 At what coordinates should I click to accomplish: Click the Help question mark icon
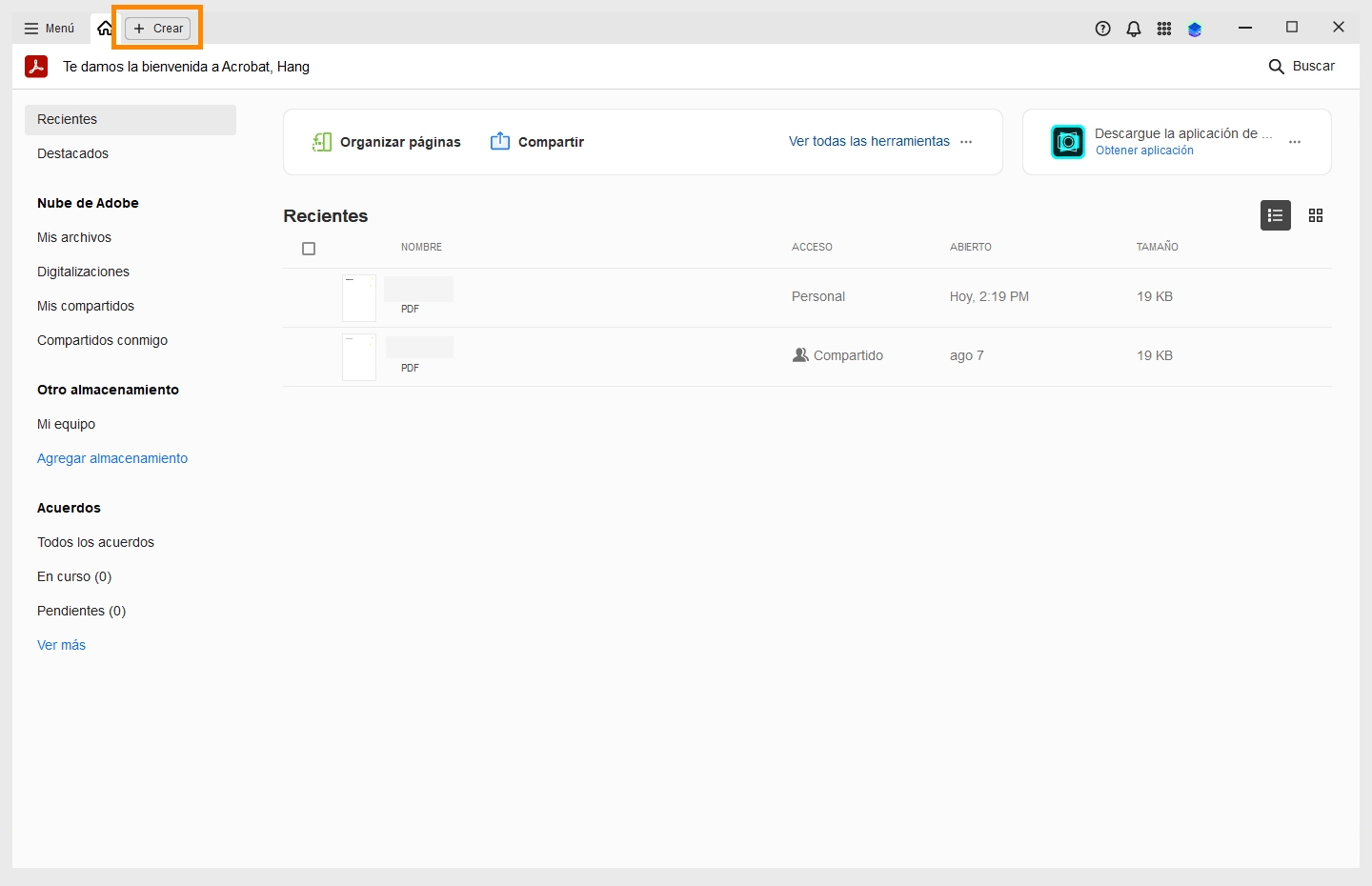[x=1103, y=29]
